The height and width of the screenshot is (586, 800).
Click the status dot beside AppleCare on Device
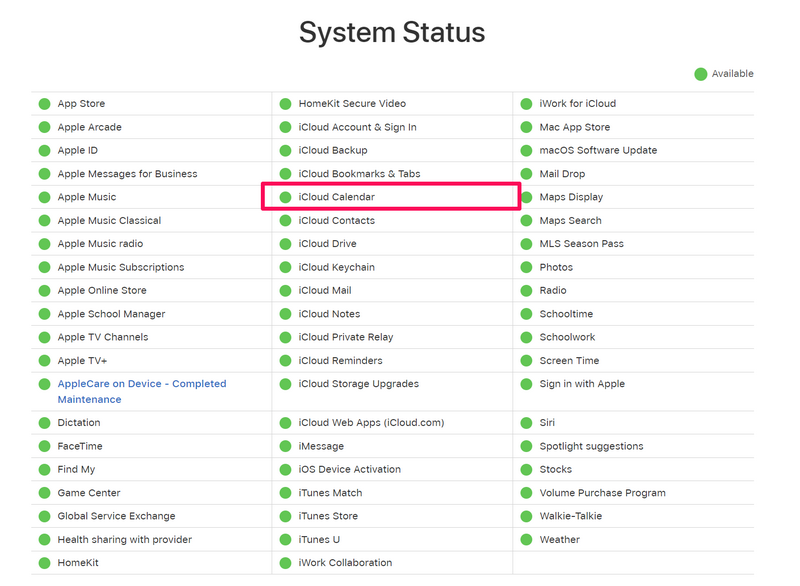pyautogui.click(x=44, y=384)
